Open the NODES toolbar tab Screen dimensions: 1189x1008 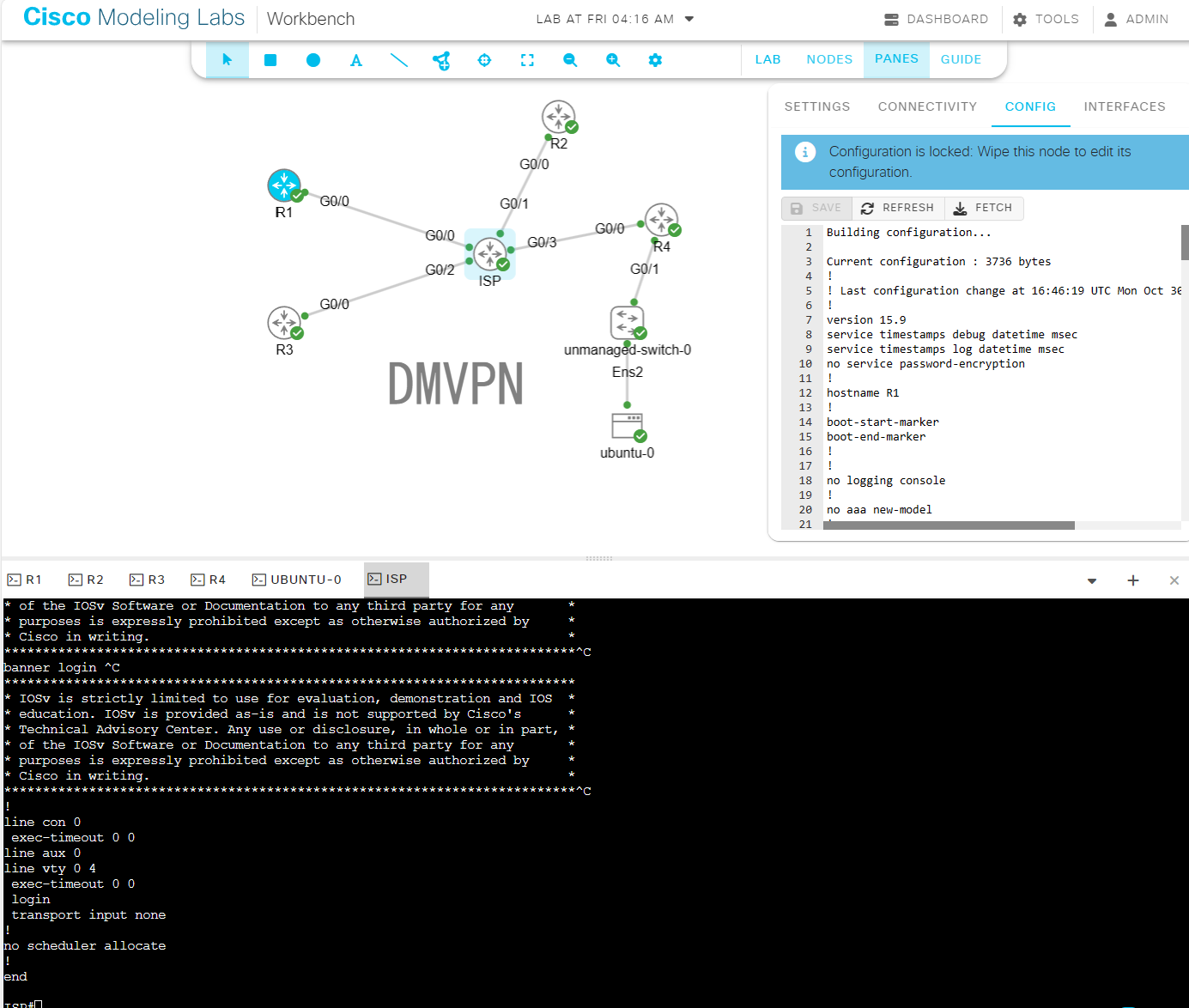829,59
